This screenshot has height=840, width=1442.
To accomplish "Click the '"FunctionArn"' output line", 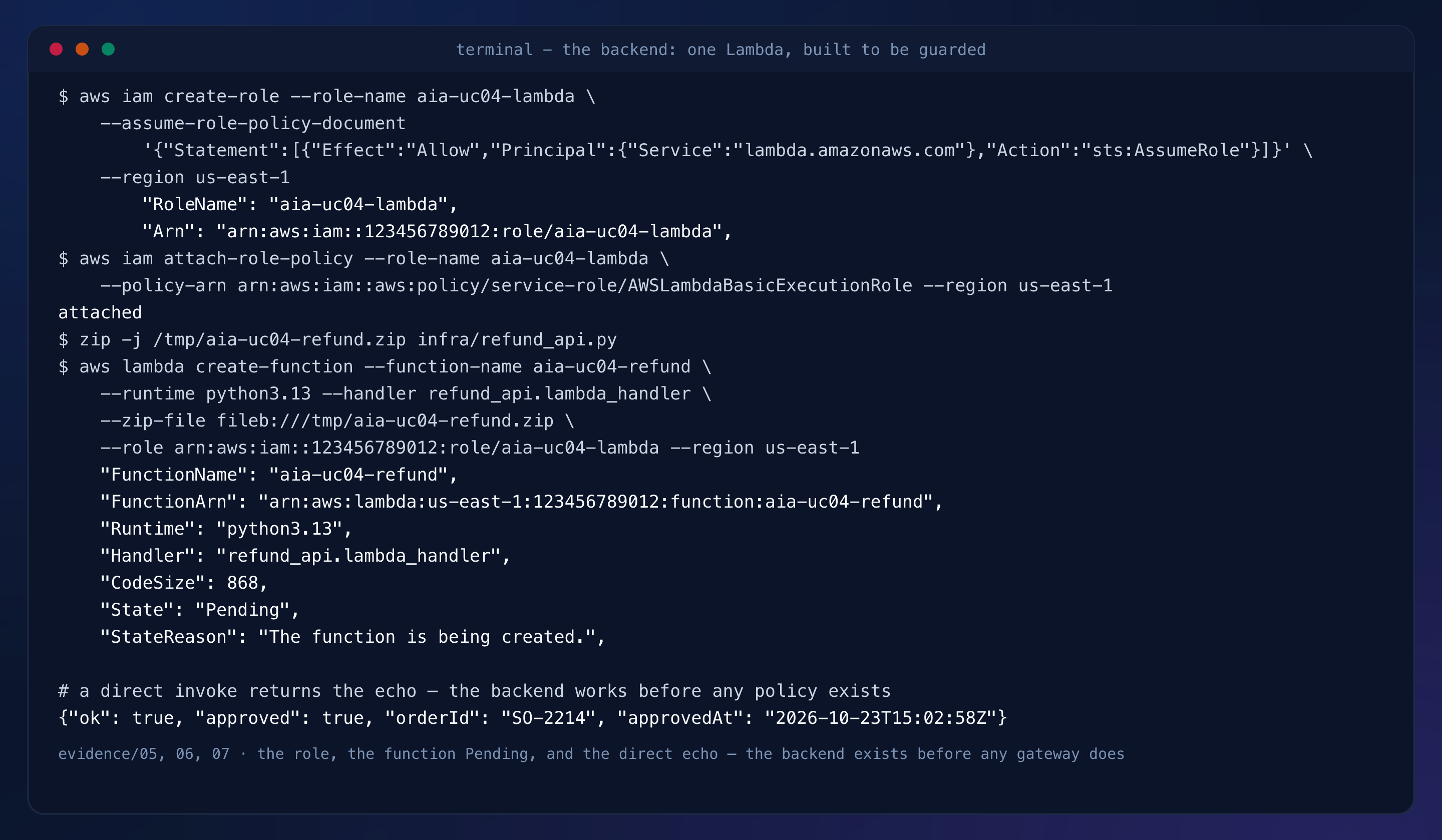I will (522, 501).
